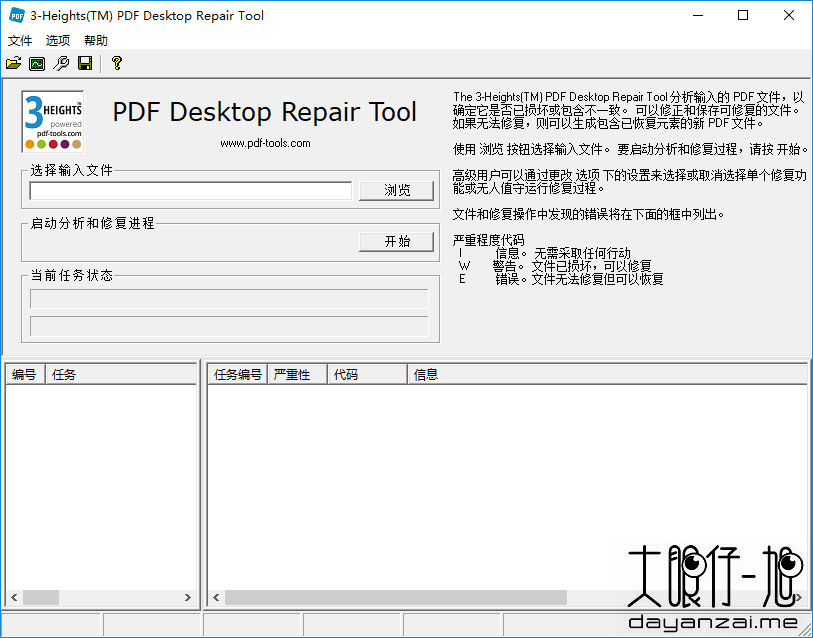The width and height of the screenshot is (813, 638).
Task: Click the PDF app icon in title bar
Action: coord(17,16)
